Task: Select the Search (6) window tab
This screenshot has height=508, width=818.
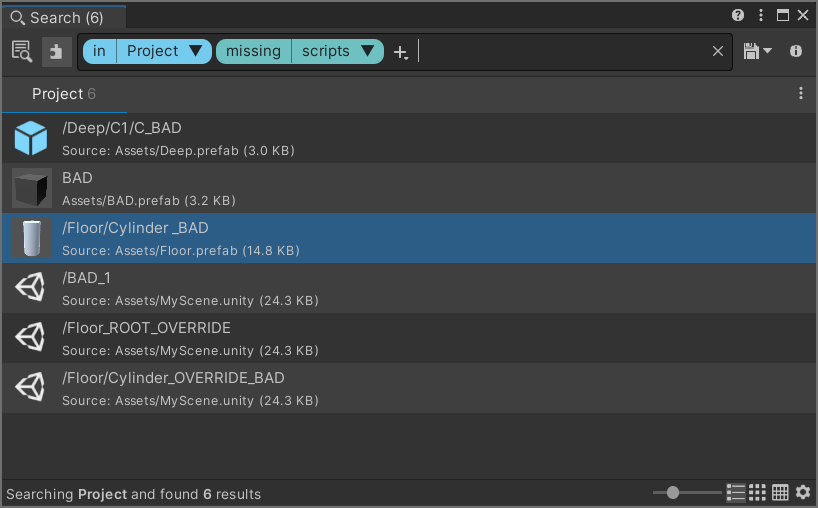Action: click(64, 17)
